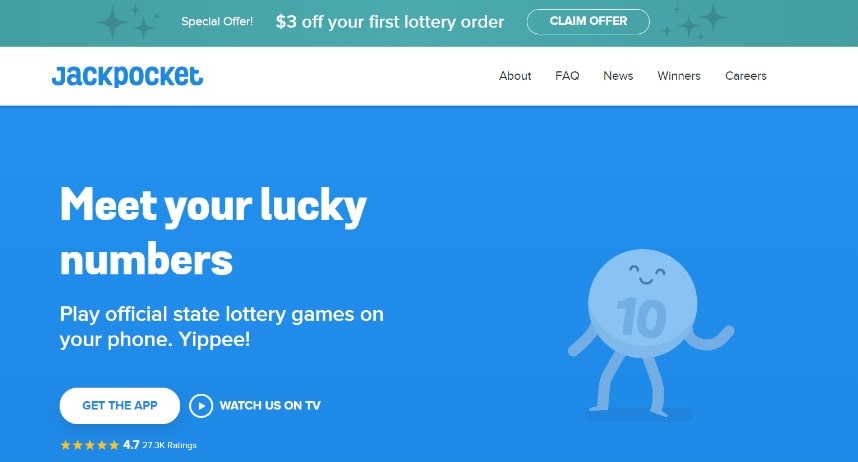The height and width of the screenshot is (462, 858).
Task: Click the sparkle stars left of banner
Action: pyautogui.click(x=127, y=22)
